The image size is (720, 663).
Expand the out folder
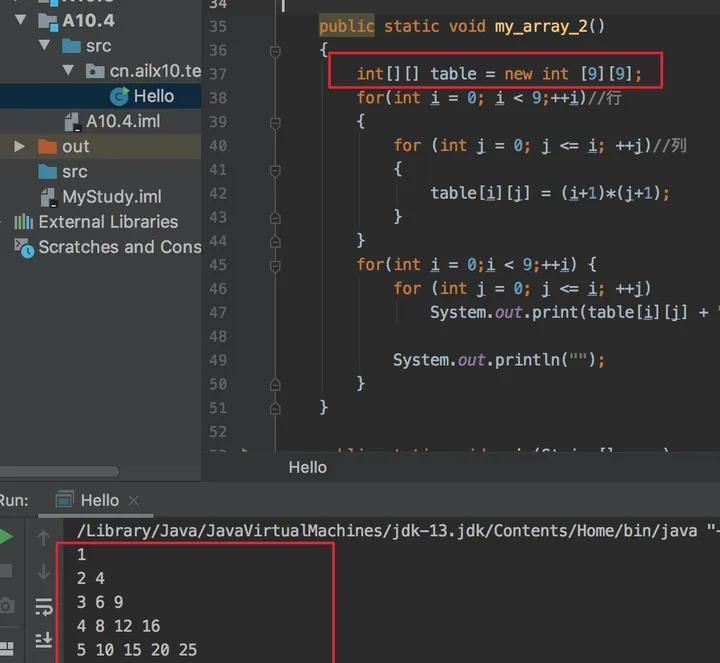pos(19,147)
